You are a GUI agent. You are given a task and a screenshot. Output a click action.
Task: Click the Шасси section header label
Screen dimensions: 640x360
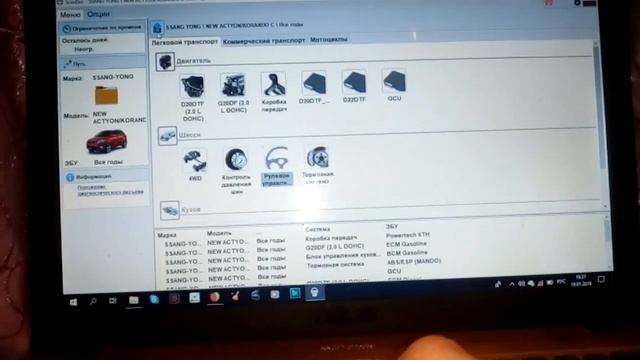click(x=189, y=135)
